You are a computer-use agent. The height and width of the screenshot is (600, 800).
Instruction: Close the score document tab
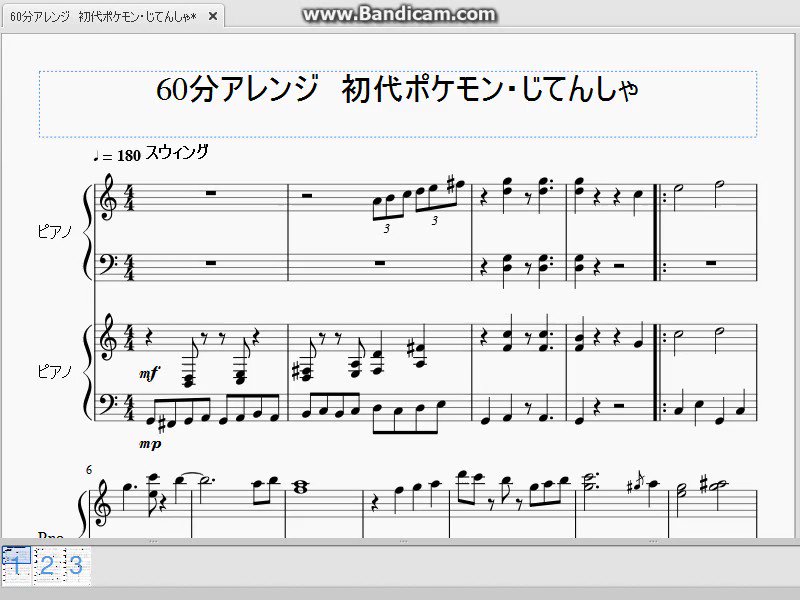pos(213,16)
